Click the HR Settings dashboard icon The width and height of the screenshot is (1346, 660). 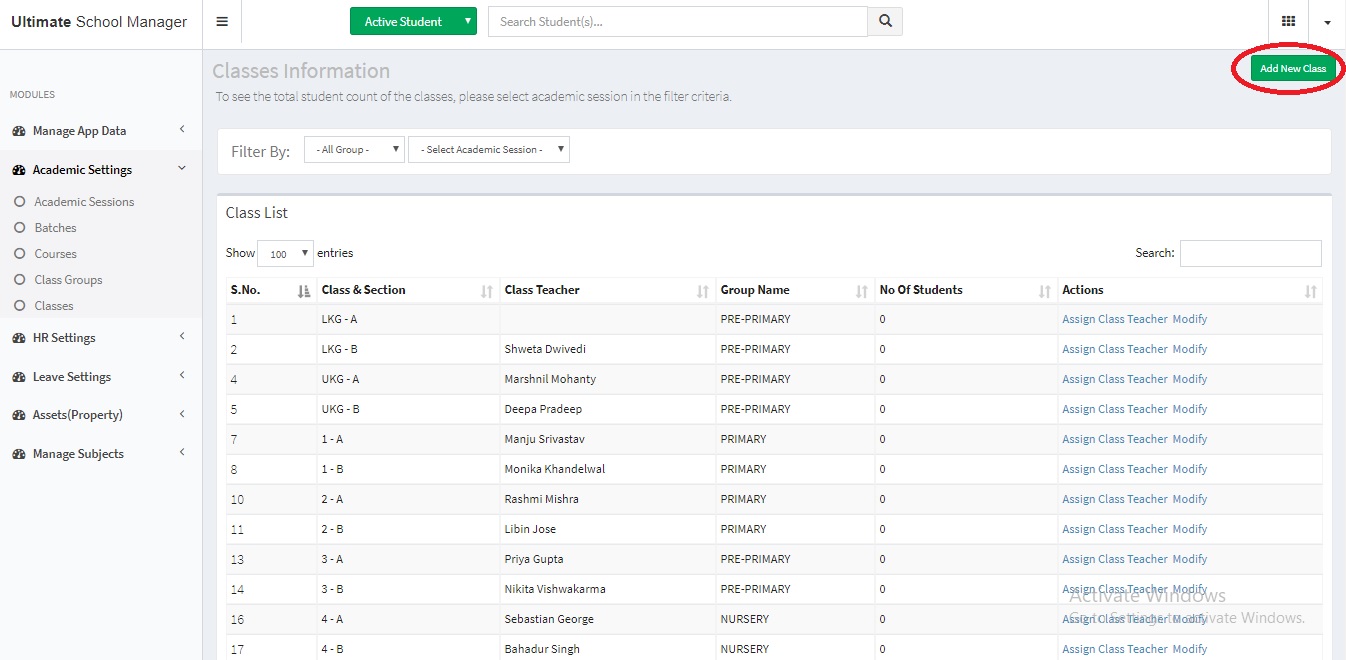tap(19, 338)
